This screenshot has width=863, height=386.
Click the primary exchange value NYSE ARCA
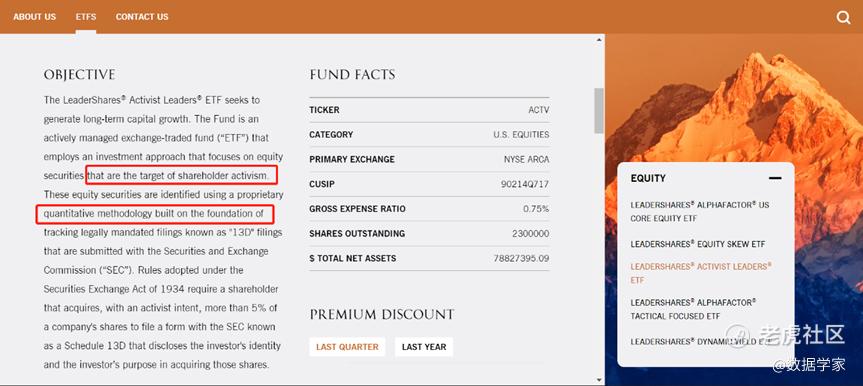click(x=526, y=159)
